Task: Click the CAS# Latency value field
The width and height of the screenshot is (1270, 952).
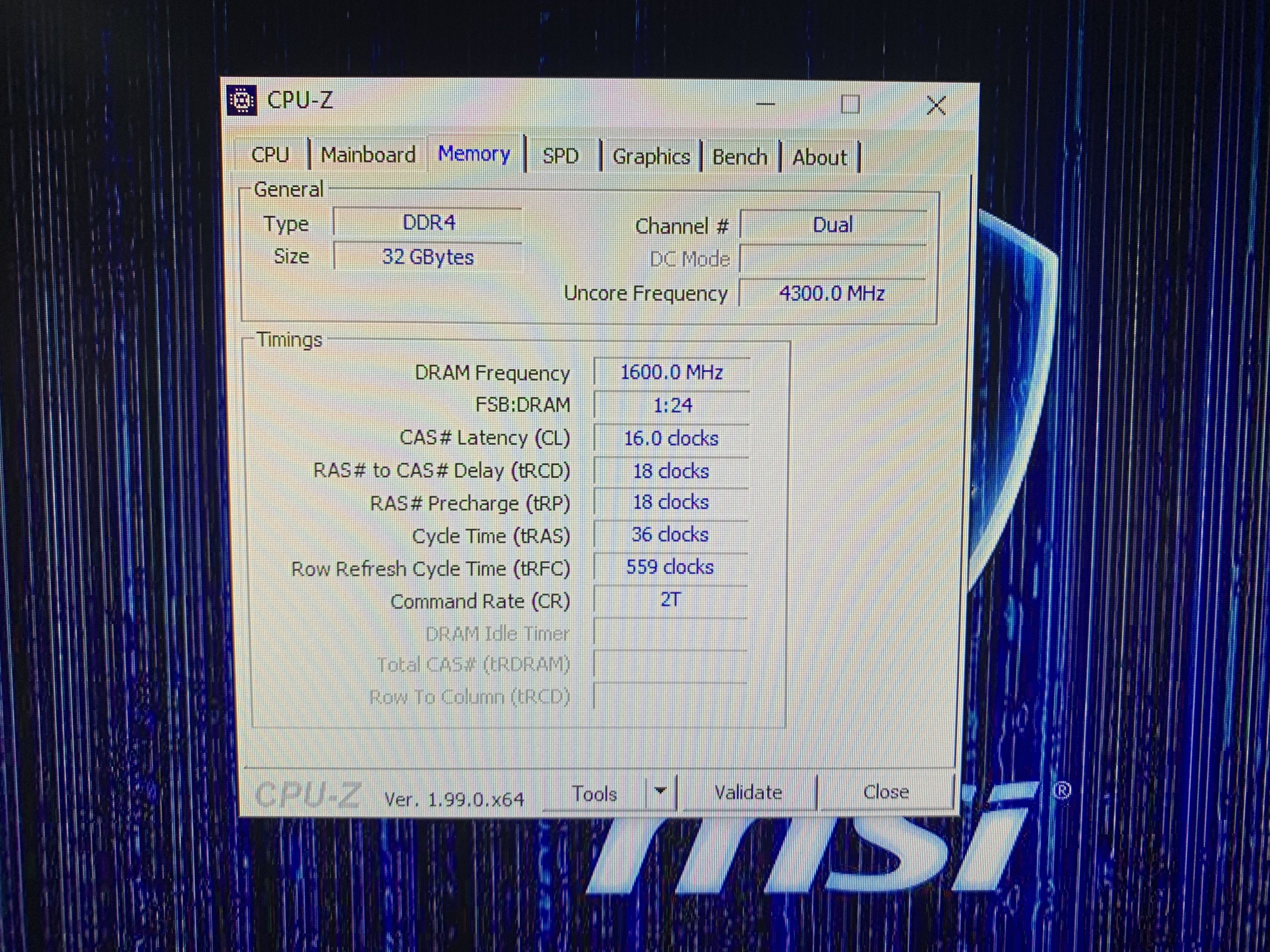Action: point(671,439)
